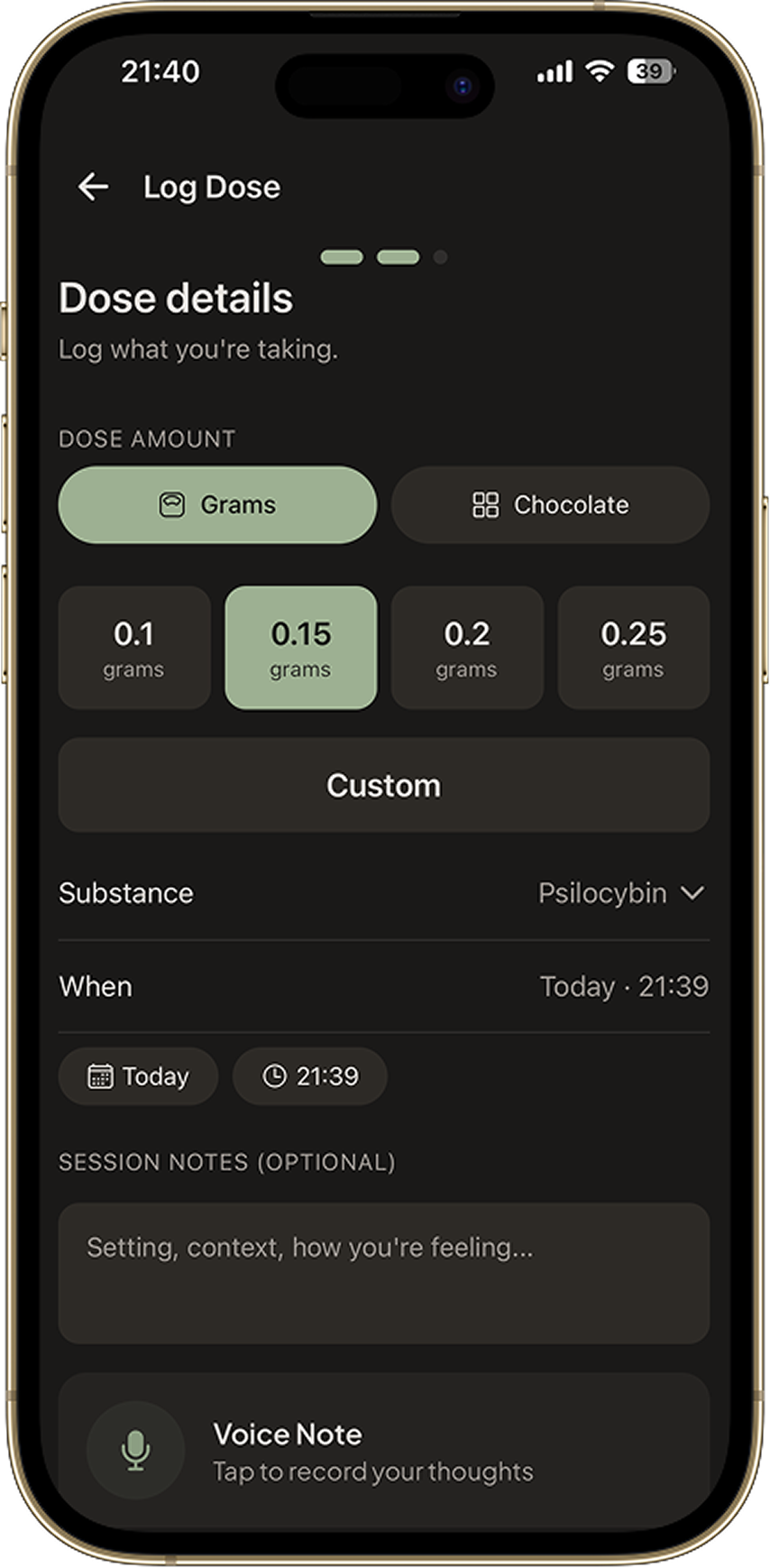Screen dimensions: 770x1568
Task: Tap the back arrow next to Log Dose
Action: (93, 187)
